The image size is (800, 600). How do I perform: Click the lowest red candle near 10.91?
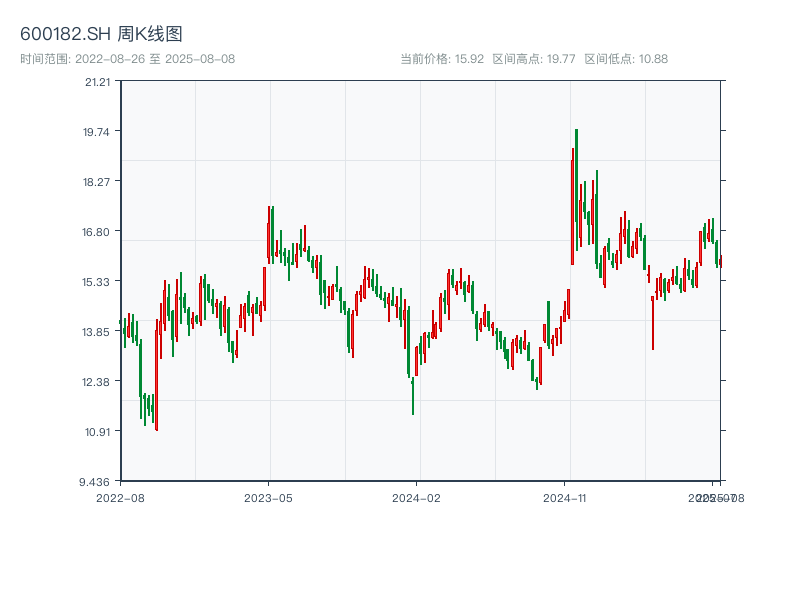[x=157, y=375]
